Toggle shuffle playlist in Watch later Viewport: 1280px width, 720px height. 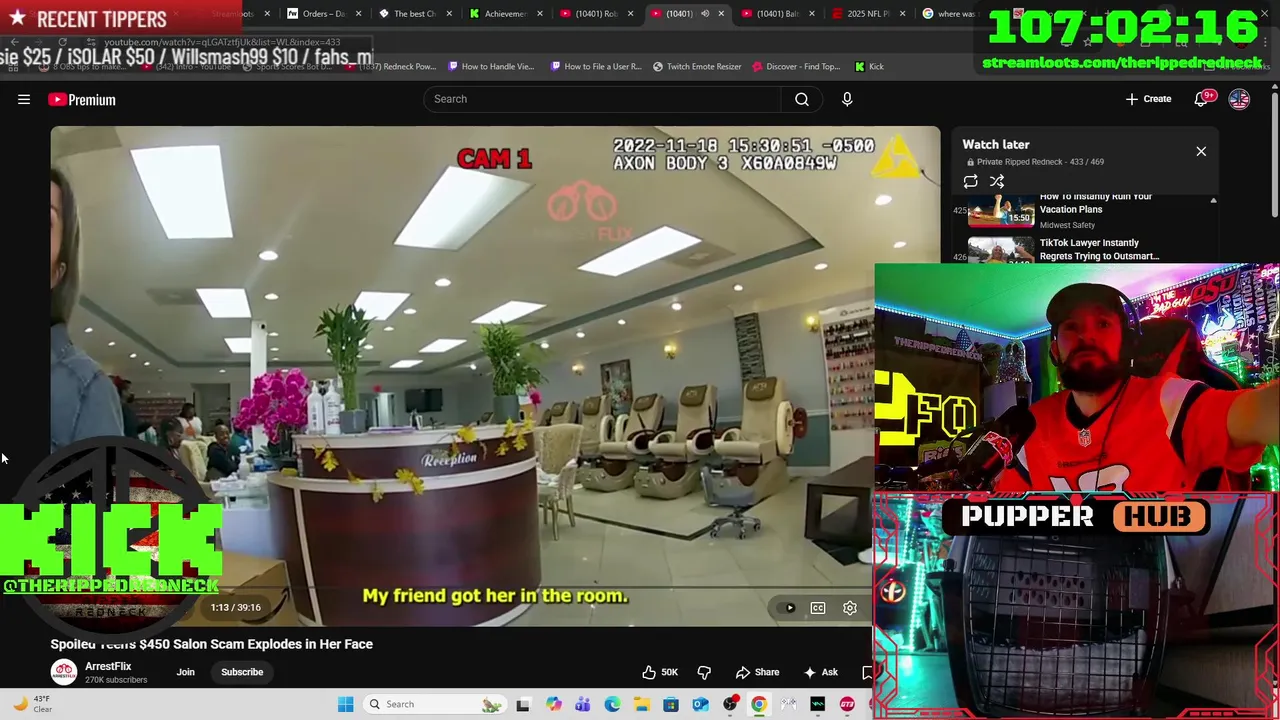click(x=997, y=182)
